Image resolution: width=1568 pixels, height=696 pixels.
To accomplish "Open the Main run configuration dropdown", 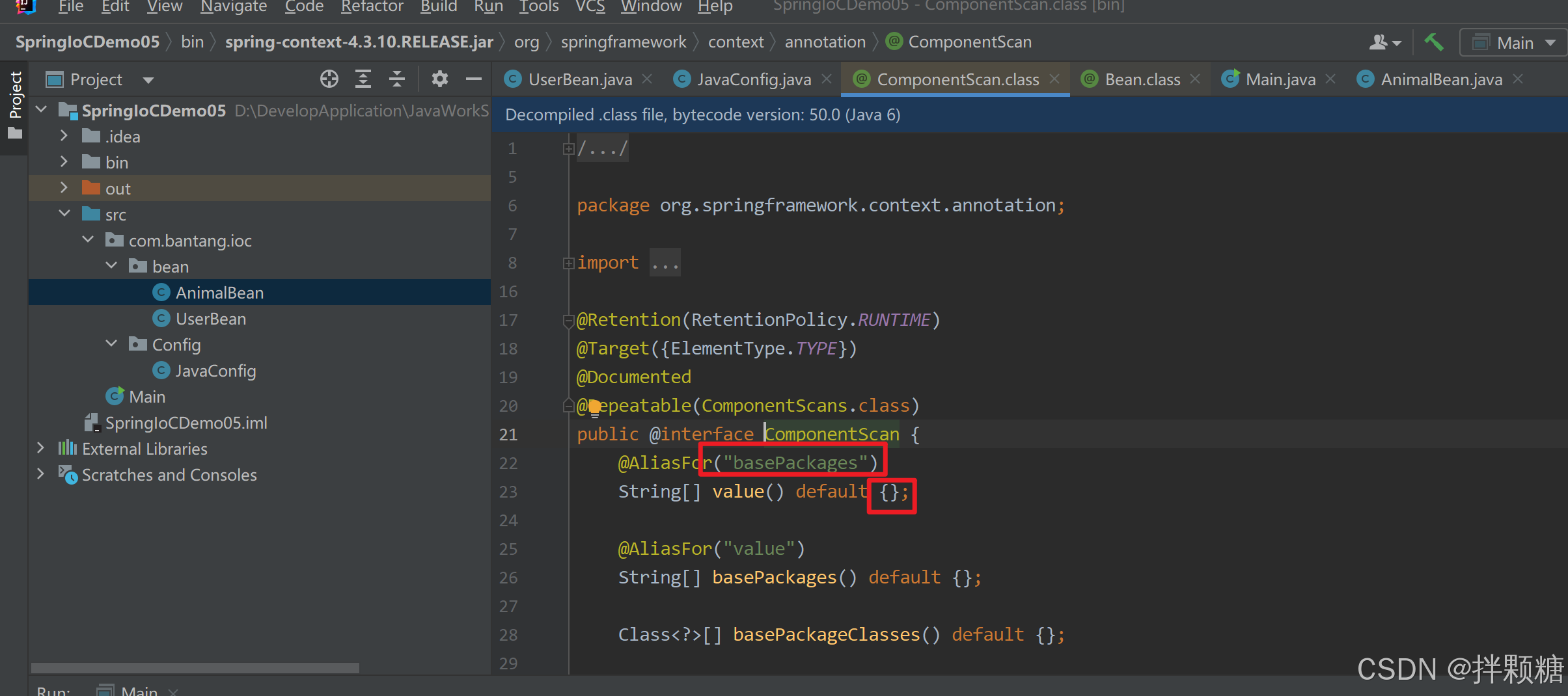I will click(1514, 43).
